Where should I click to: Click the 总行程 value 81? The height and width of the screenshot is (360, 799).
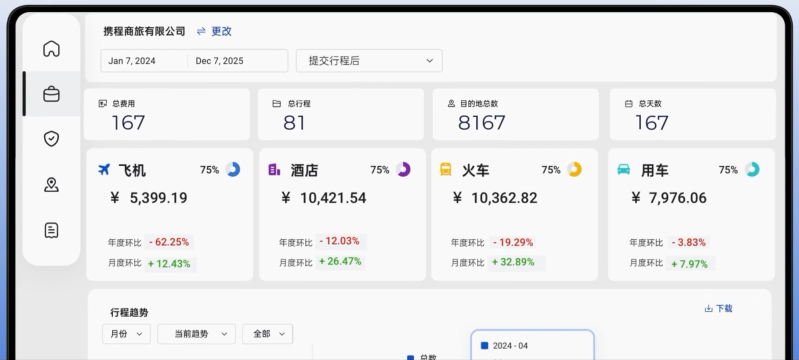(295, 123)
